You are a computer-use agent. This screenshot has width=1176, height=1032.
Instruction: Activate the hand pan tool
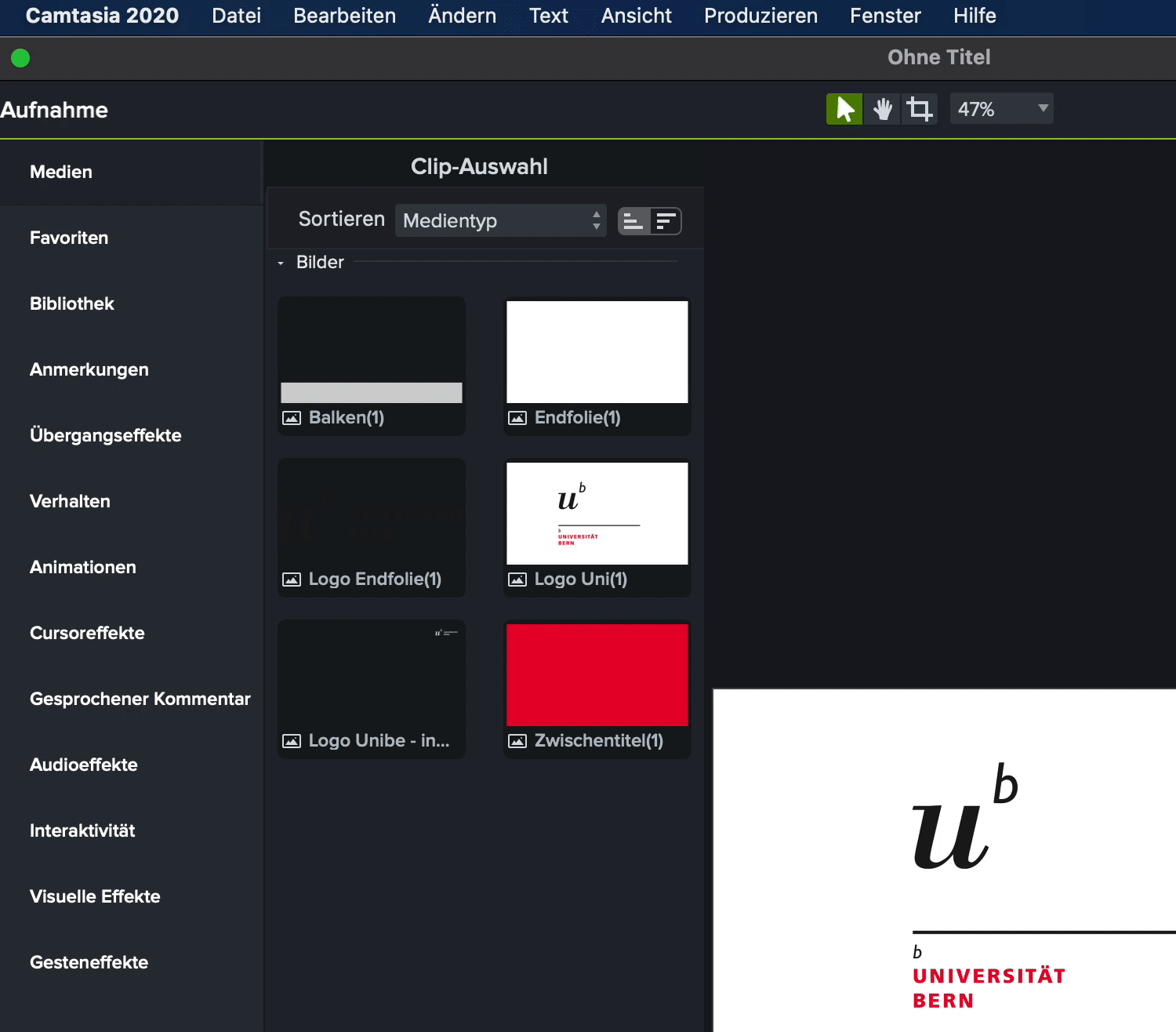[x=883, y=109]
